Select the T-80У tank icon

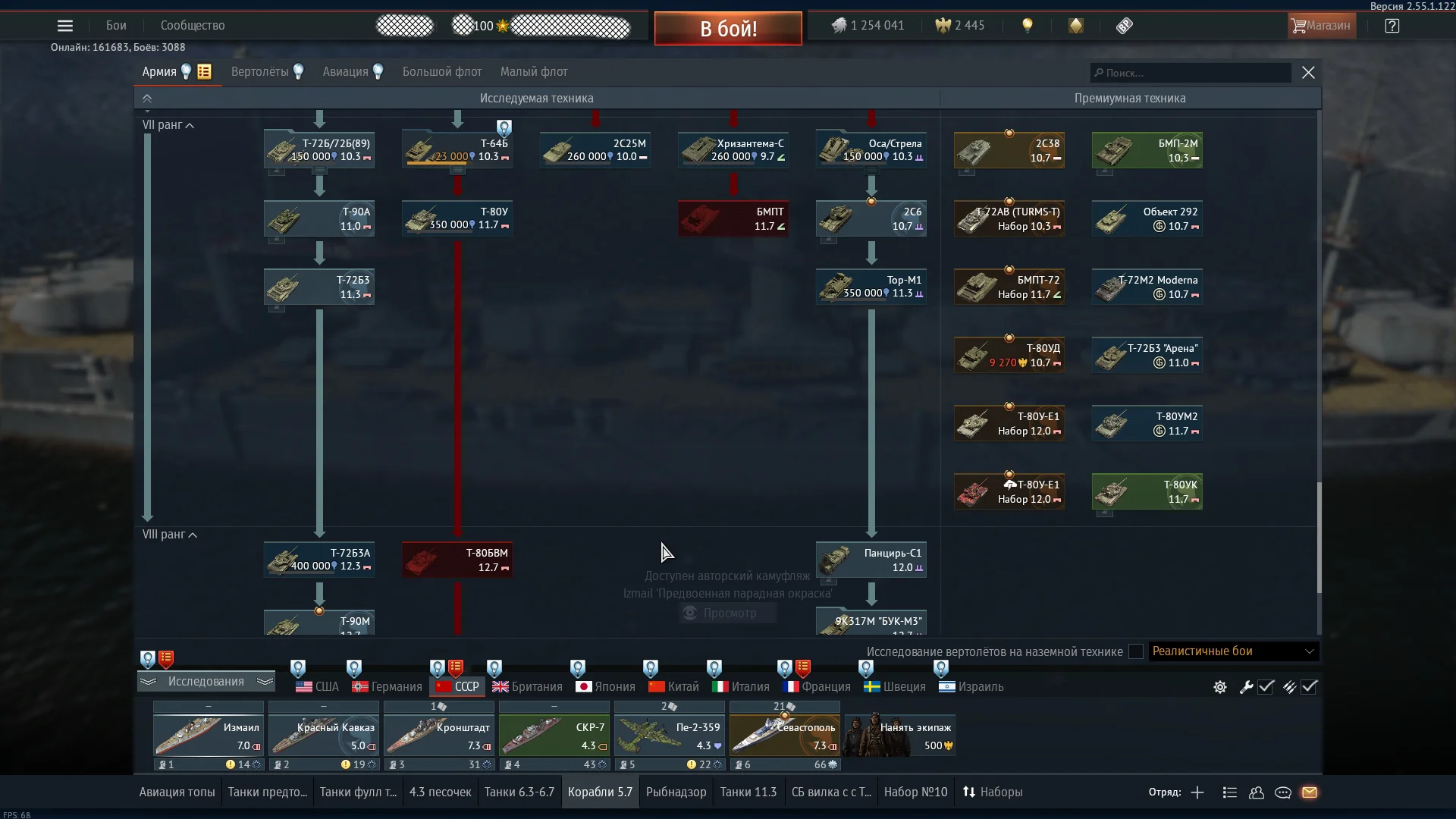pos(457,218)
